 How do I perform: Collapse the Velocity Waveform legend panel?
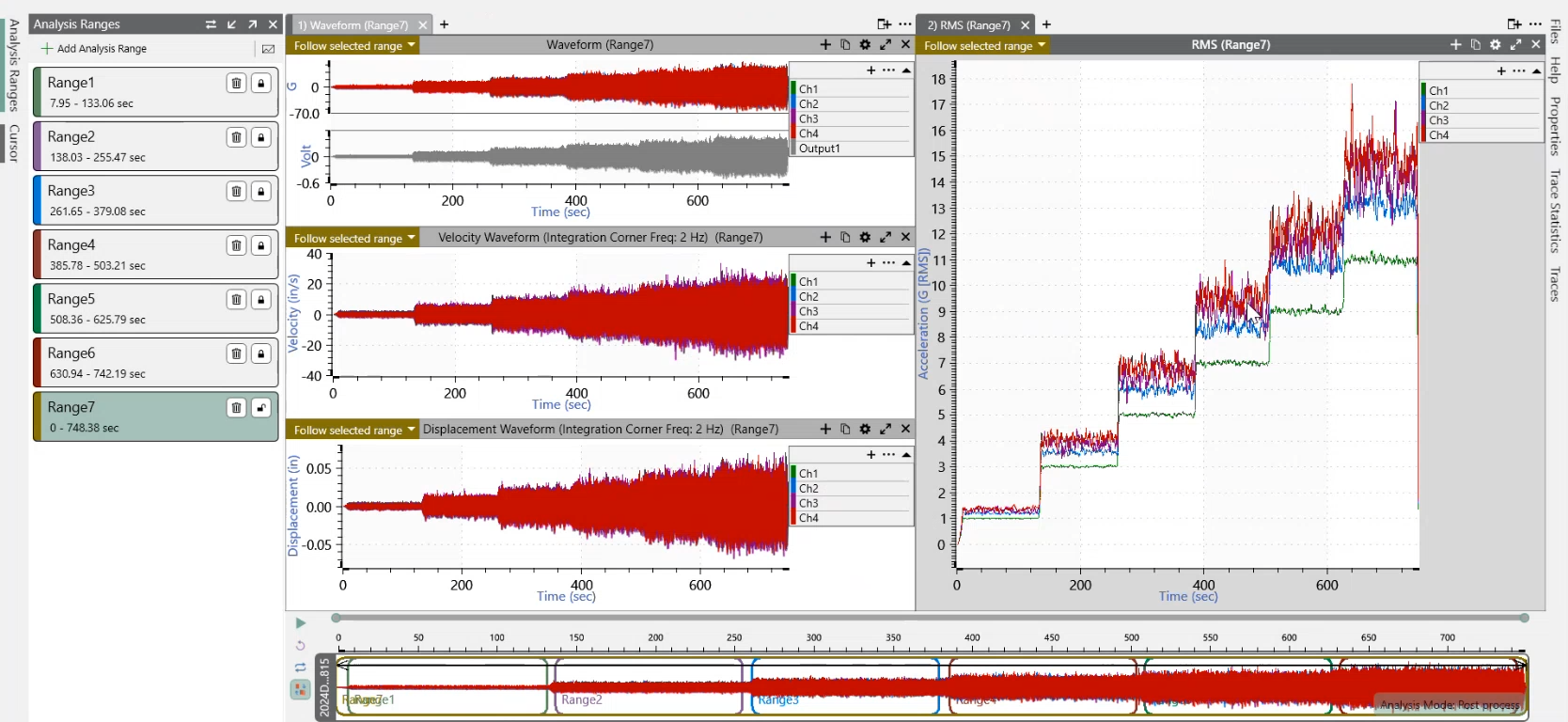[906, 263]
